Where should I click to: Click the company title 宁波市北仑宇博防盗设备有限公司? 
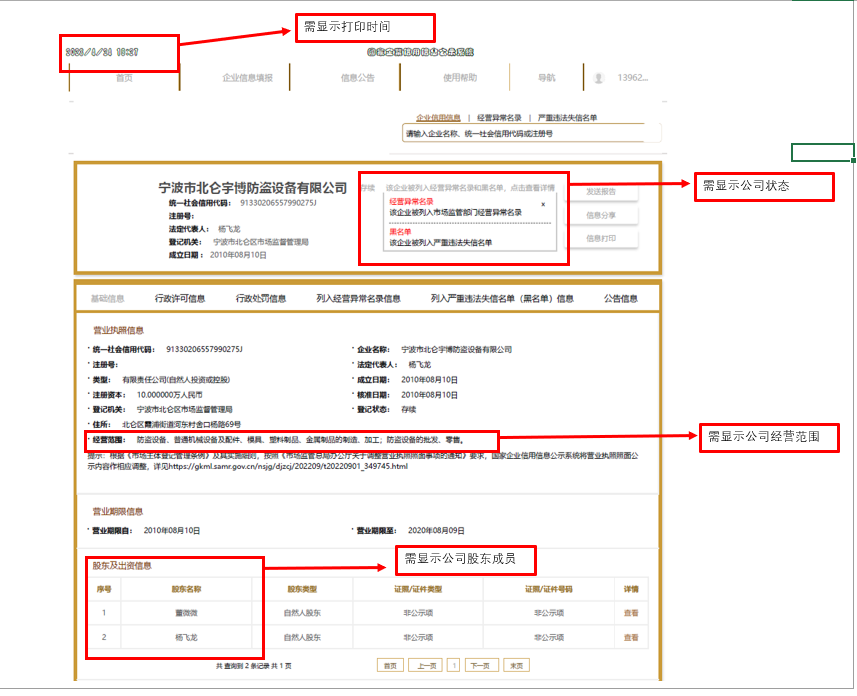coord(253,188)
